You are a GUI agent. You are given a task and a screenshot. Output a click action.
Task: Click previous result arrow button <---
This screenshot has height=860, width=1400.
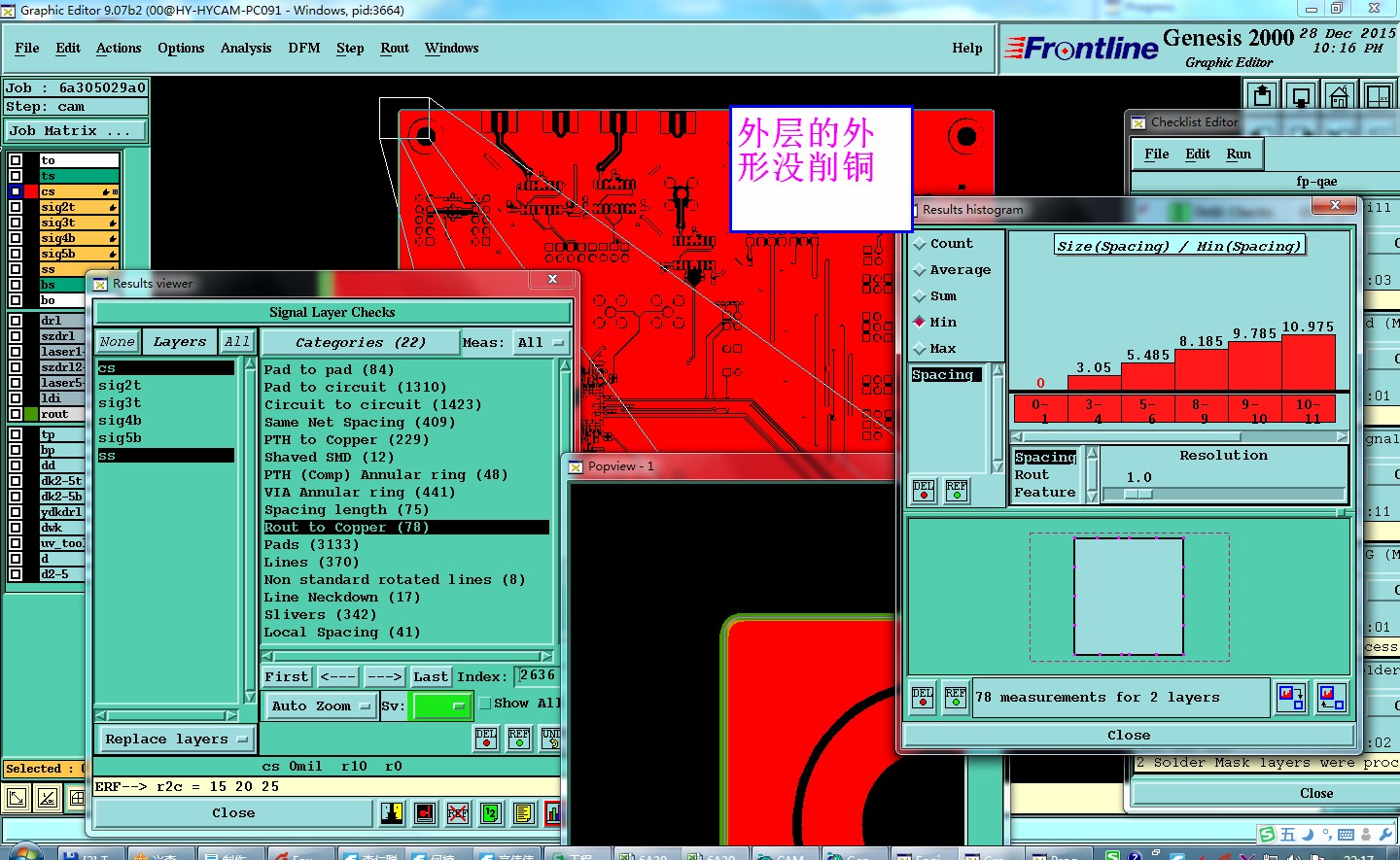tap(337, 676)
